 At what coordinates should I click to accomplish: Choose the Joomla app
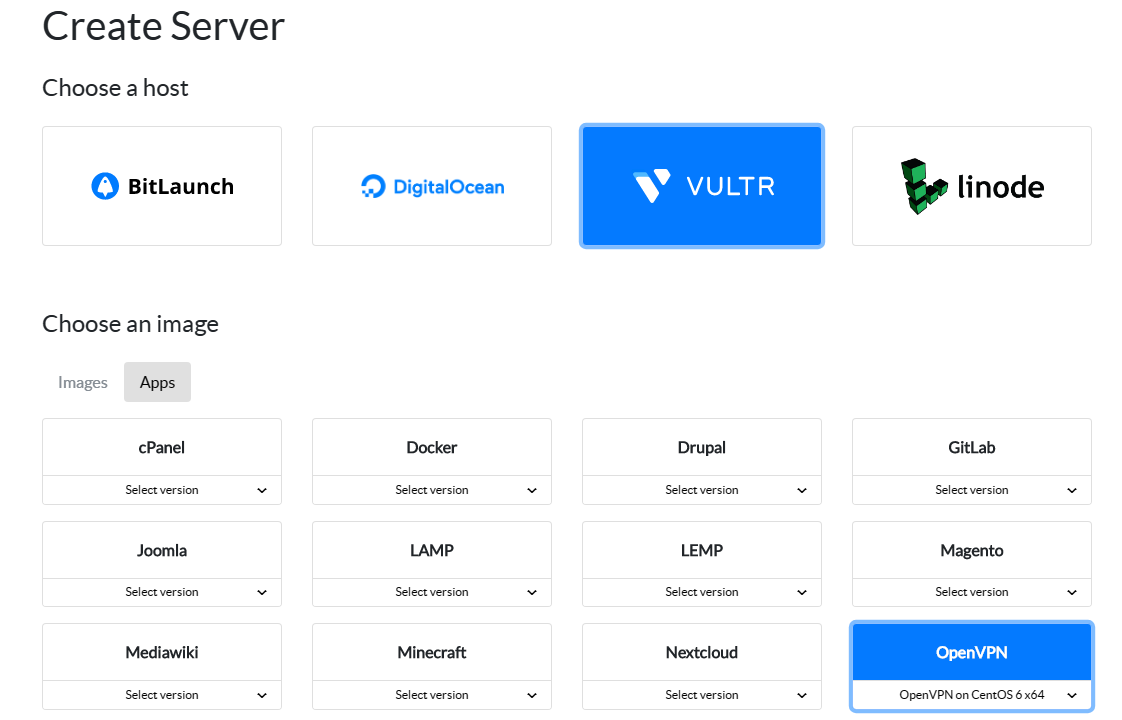coord(162,550)
